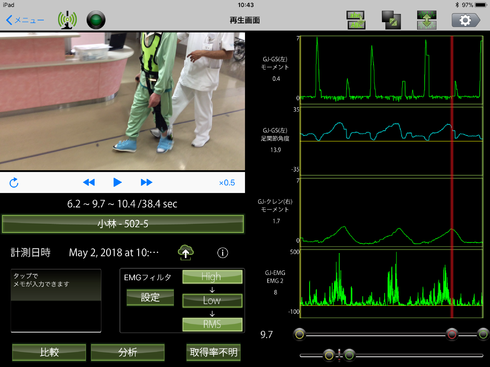Viewport: 490px width, 367px height.
Task: Tap the measurement date May 2, 2018 text
Action: tap(114, 253)
